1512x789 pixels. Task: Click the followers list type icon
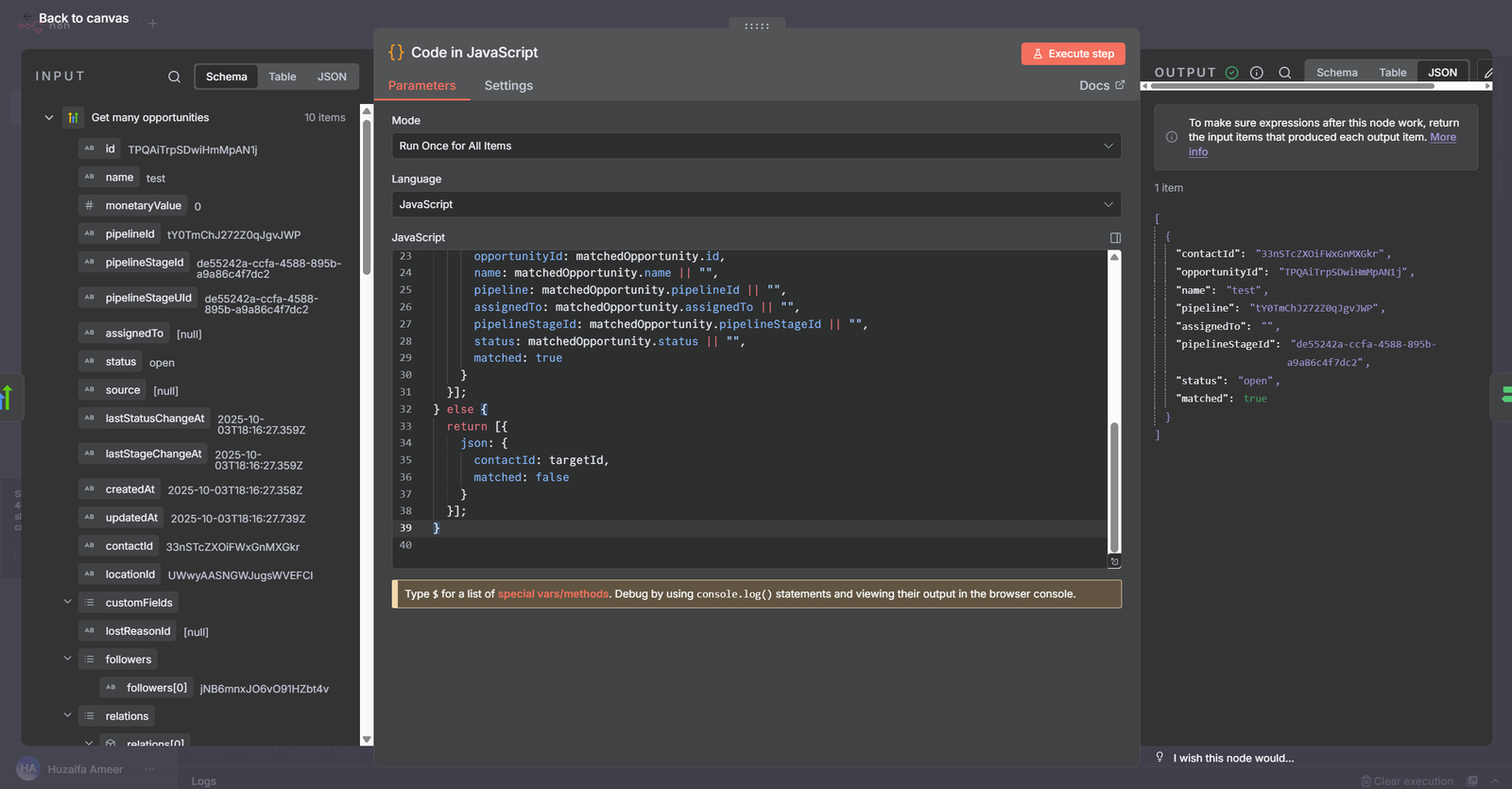pyautogui.click(x=89, y=660)
